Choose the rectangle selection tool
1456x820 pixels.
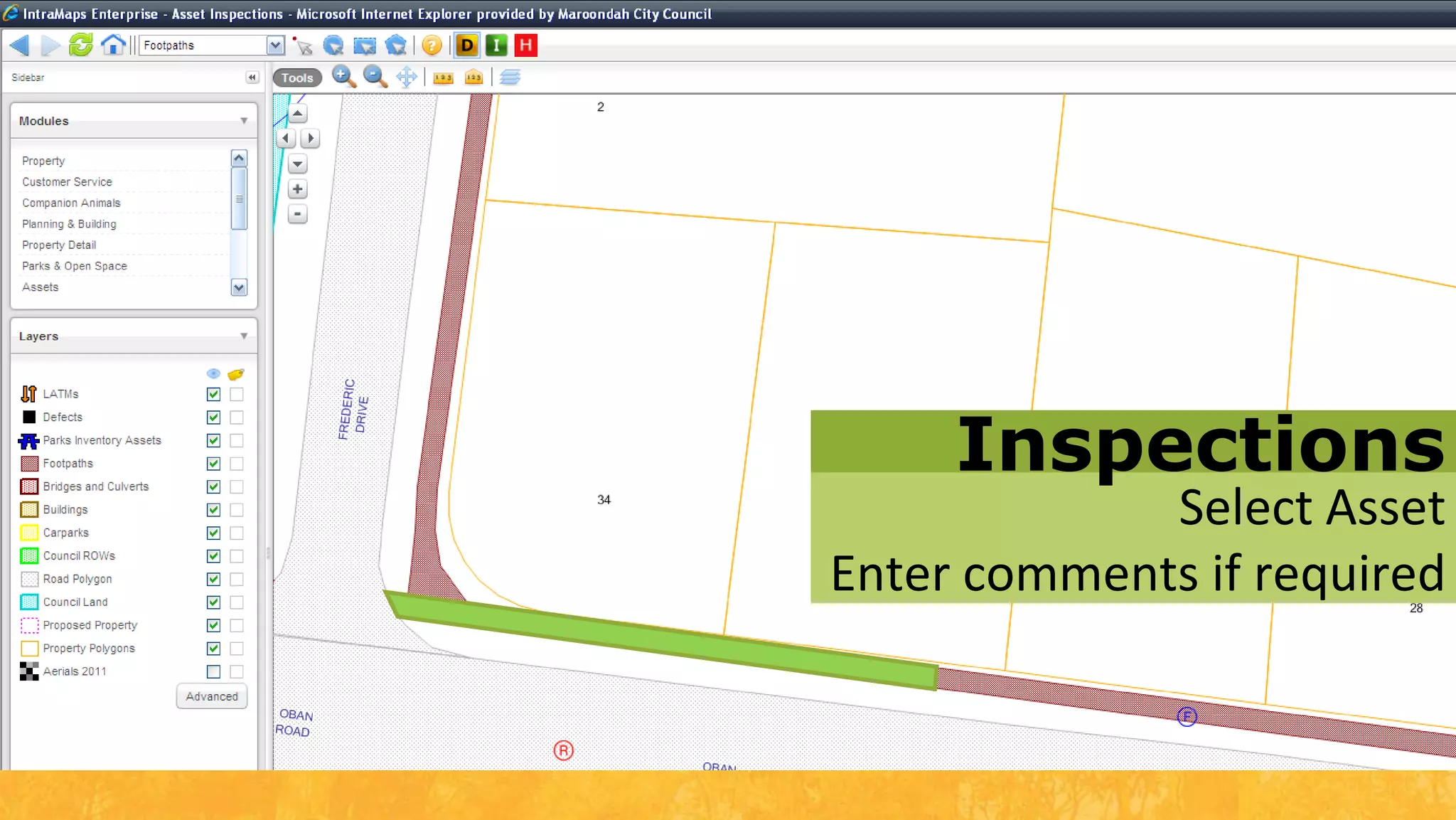(x=364, y=46)
